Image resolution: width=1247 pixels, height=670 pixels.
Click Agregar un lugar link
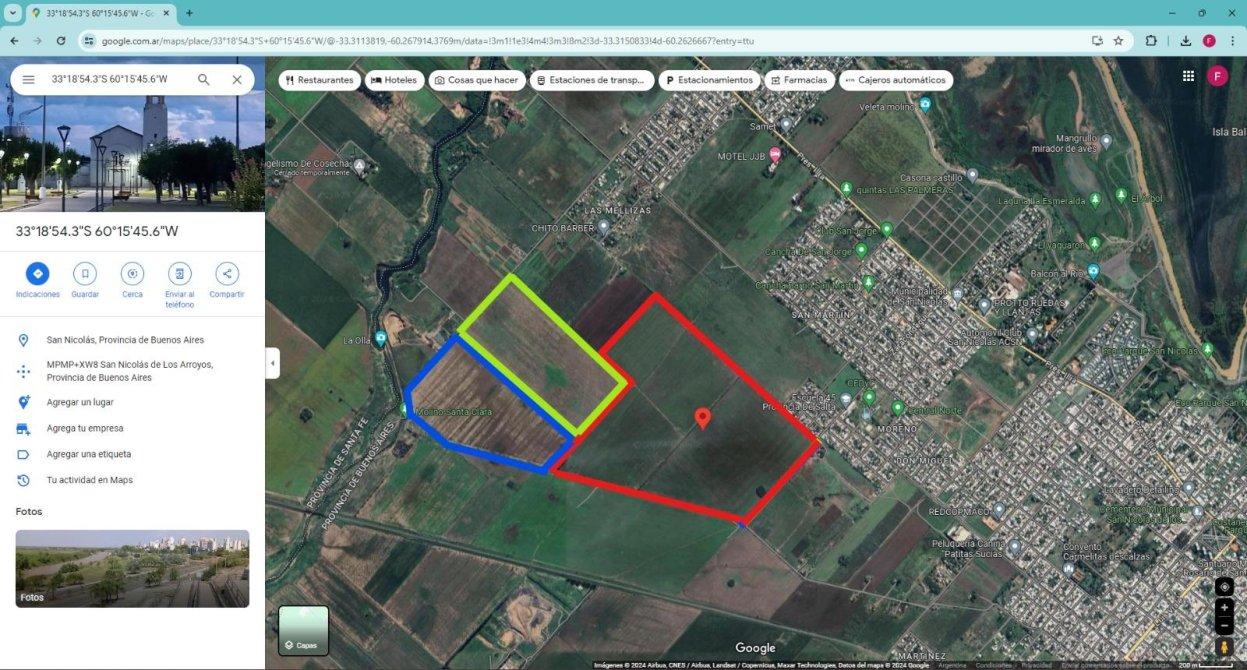[x=80, y=402]
